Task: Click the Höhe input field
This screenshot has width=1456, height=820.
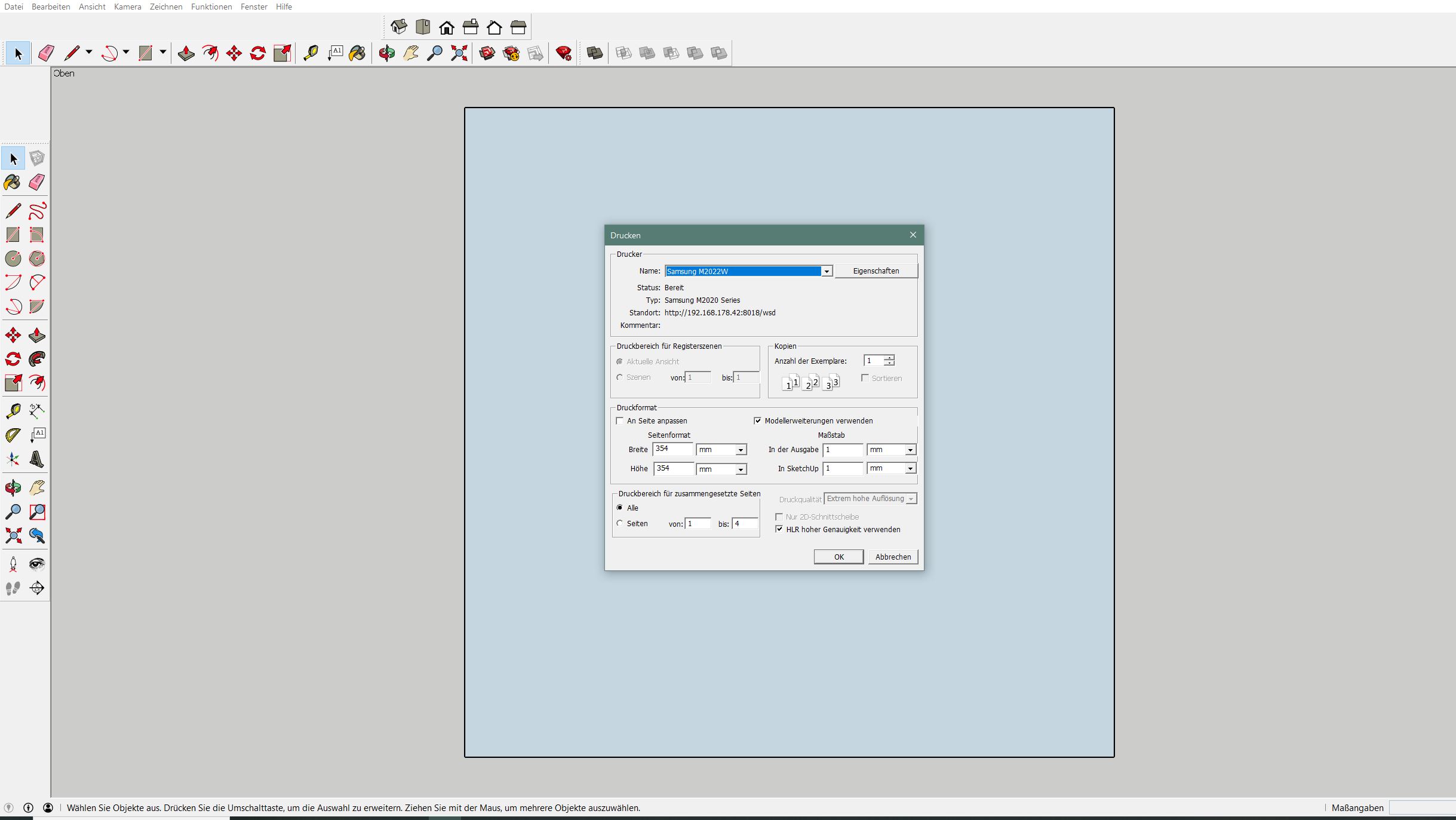Action: [x=673, y=469]
